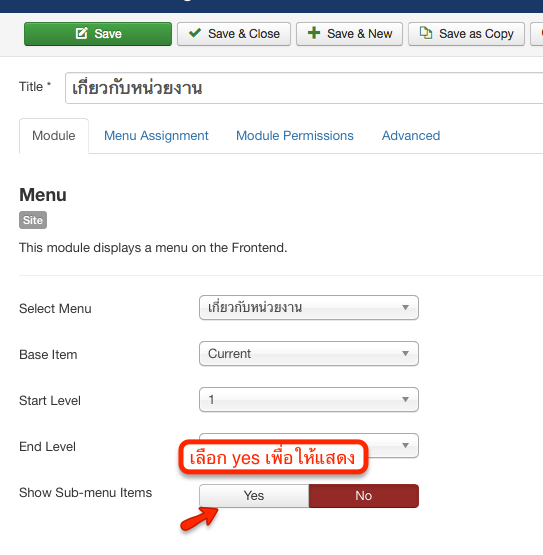This screenshot has width=543, height=555.
Task: Click into the Title input field
Action: [304, 88]
